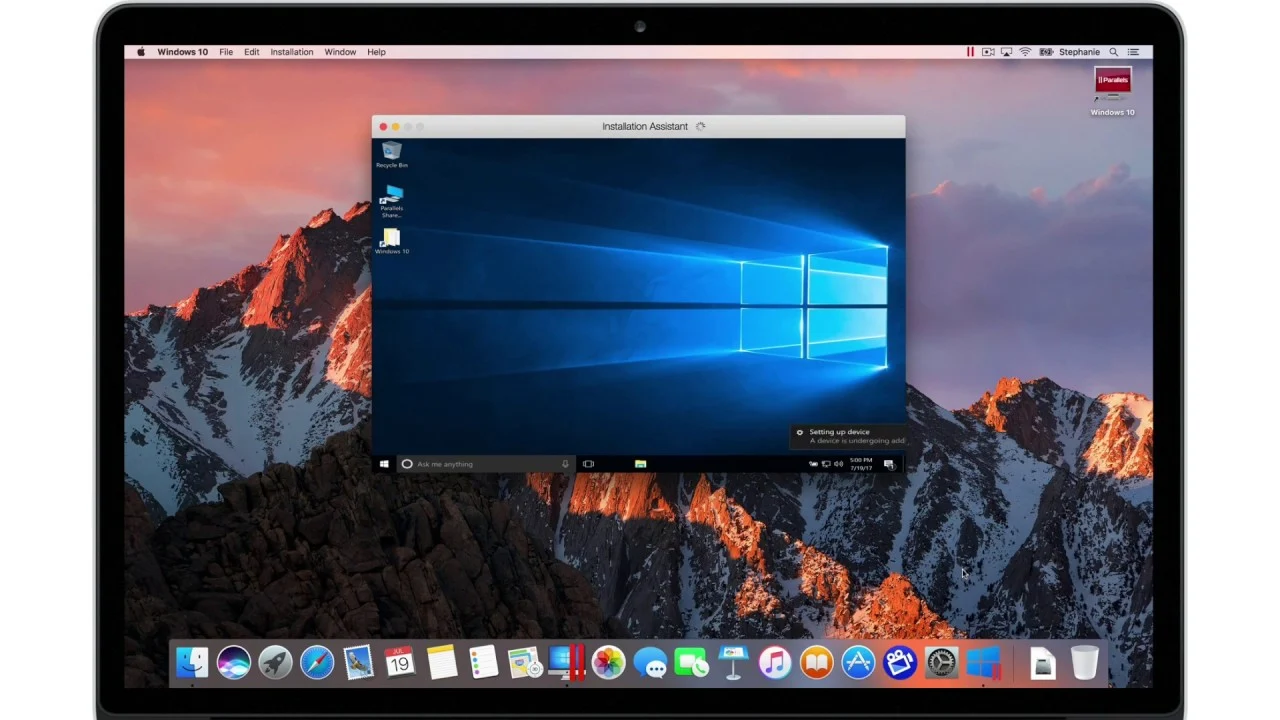Open iTunes from the Dock
This screenshot has height=720, width=1280.
pyautogui.click(x=774, y=662)
